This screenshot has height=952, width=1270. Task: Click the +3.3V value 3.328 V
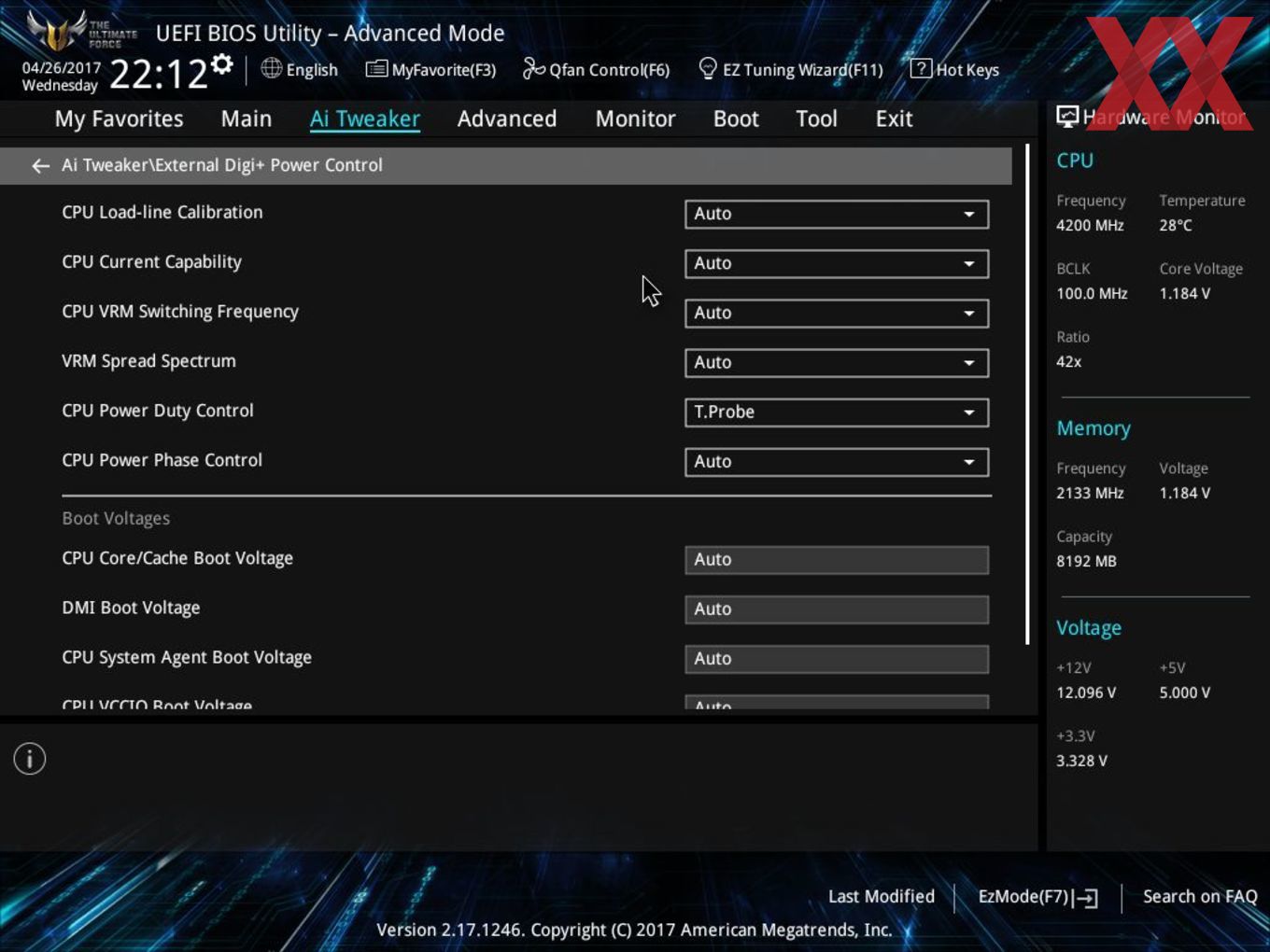[x=1081, y=761]
